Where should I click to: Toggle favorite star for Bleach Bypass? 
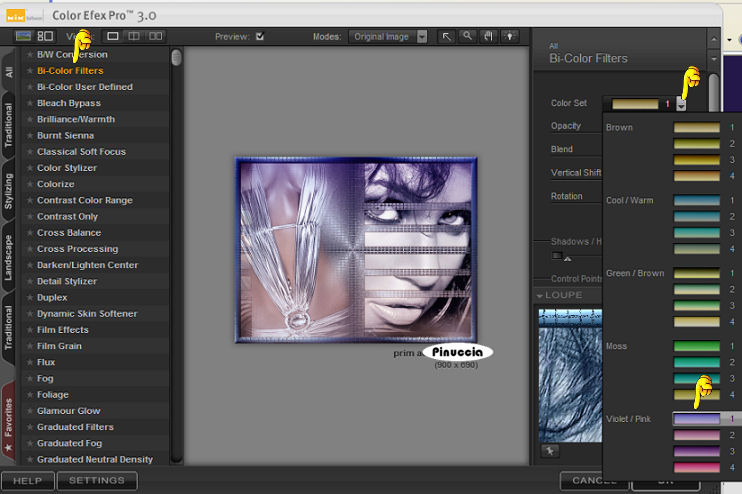(x=30, y=103)
